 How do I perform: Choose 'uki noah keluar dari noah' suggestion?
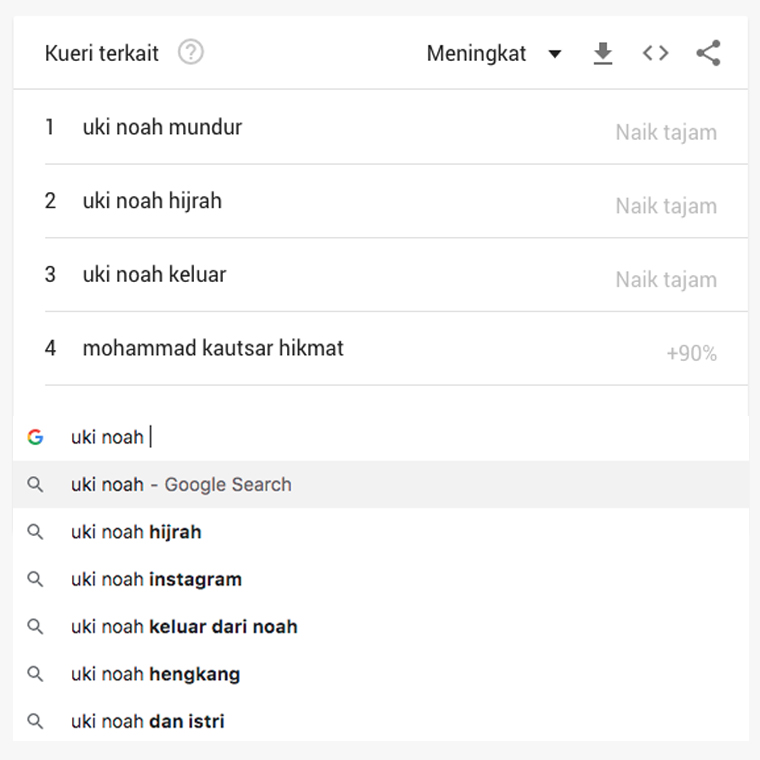tap(184, 627)
